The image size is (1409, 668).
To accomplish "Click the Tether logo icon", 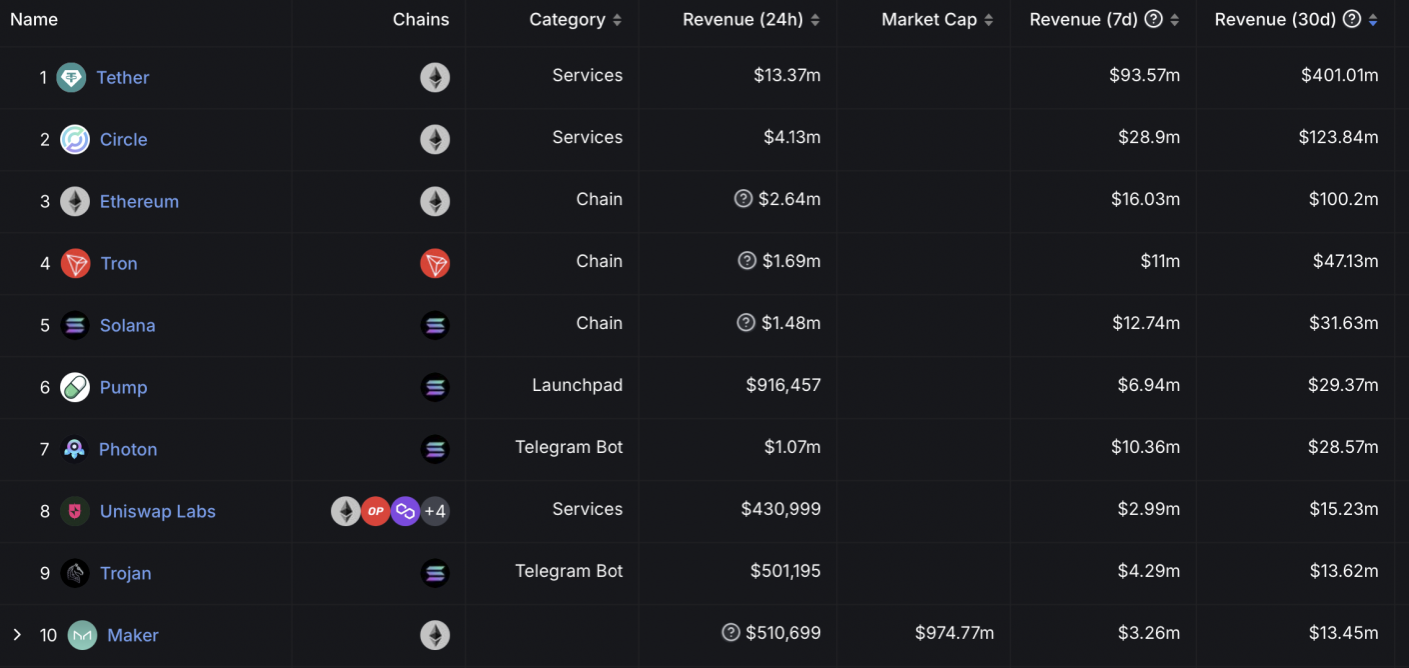I will [x=71, y=77].
